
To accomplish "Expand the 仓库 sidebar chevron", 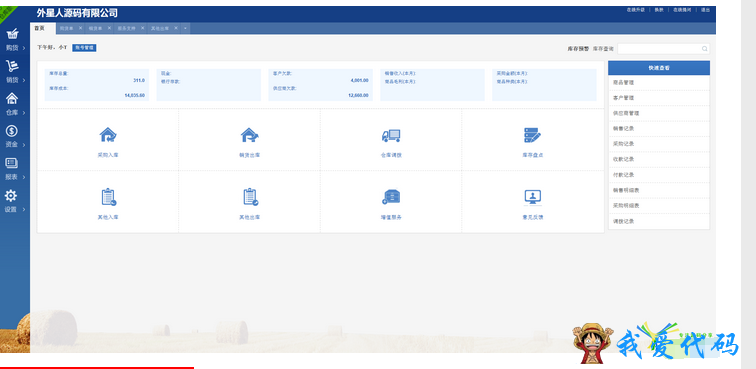I will (x=24, y=113).
